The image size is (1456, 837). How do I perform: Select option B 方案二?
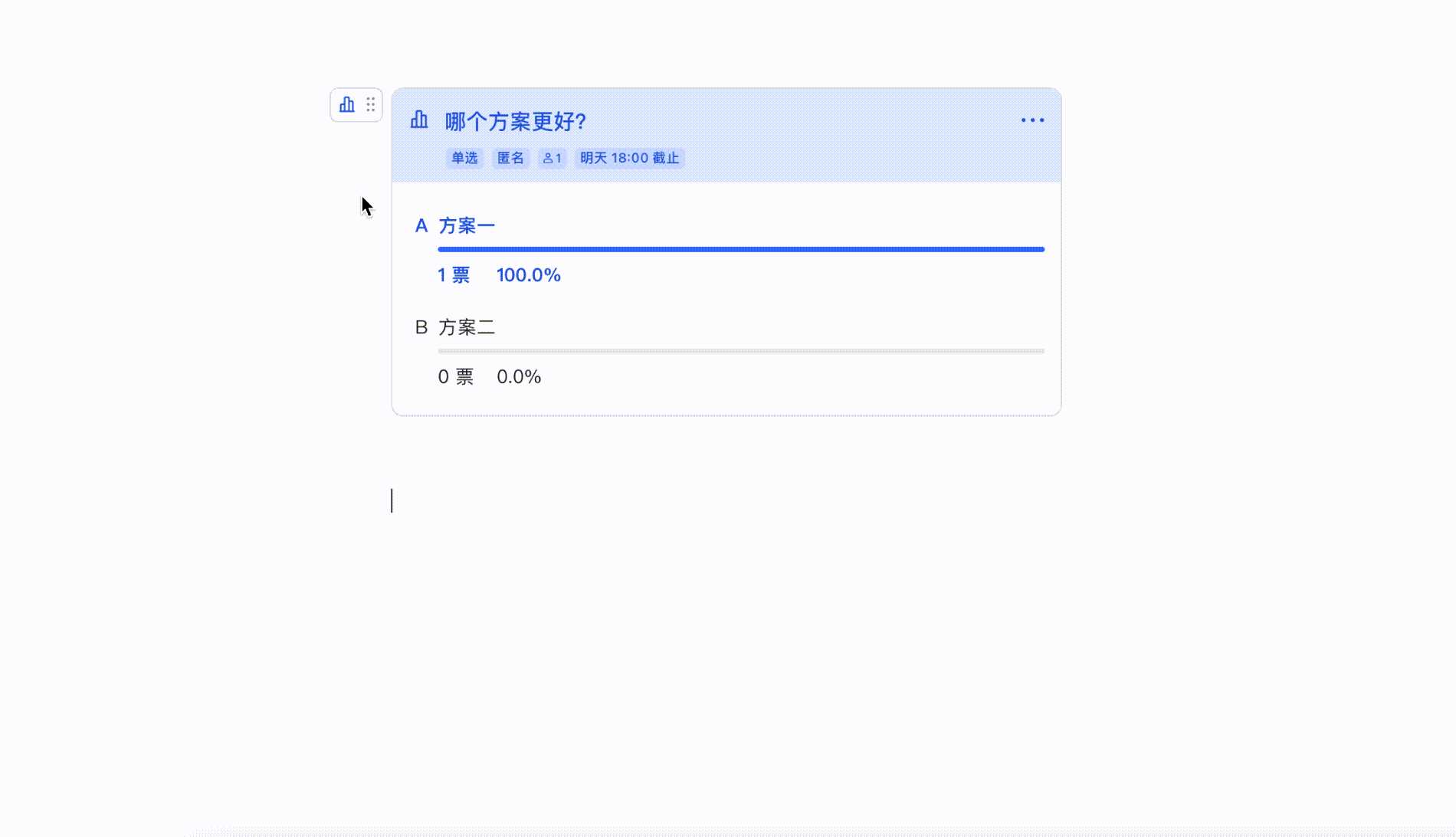point(466,327)
